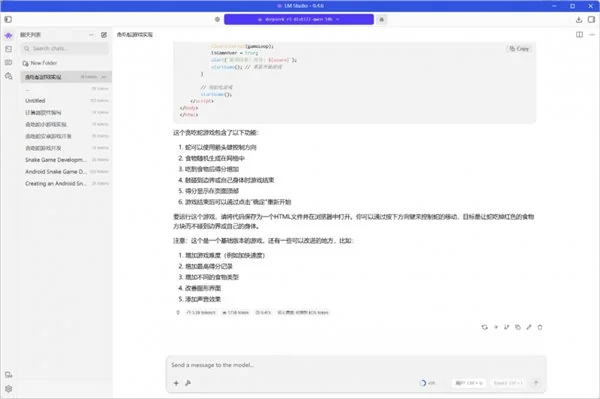Open the Discover search section in sidebar
Screen dimensions: 600x399
8,76
